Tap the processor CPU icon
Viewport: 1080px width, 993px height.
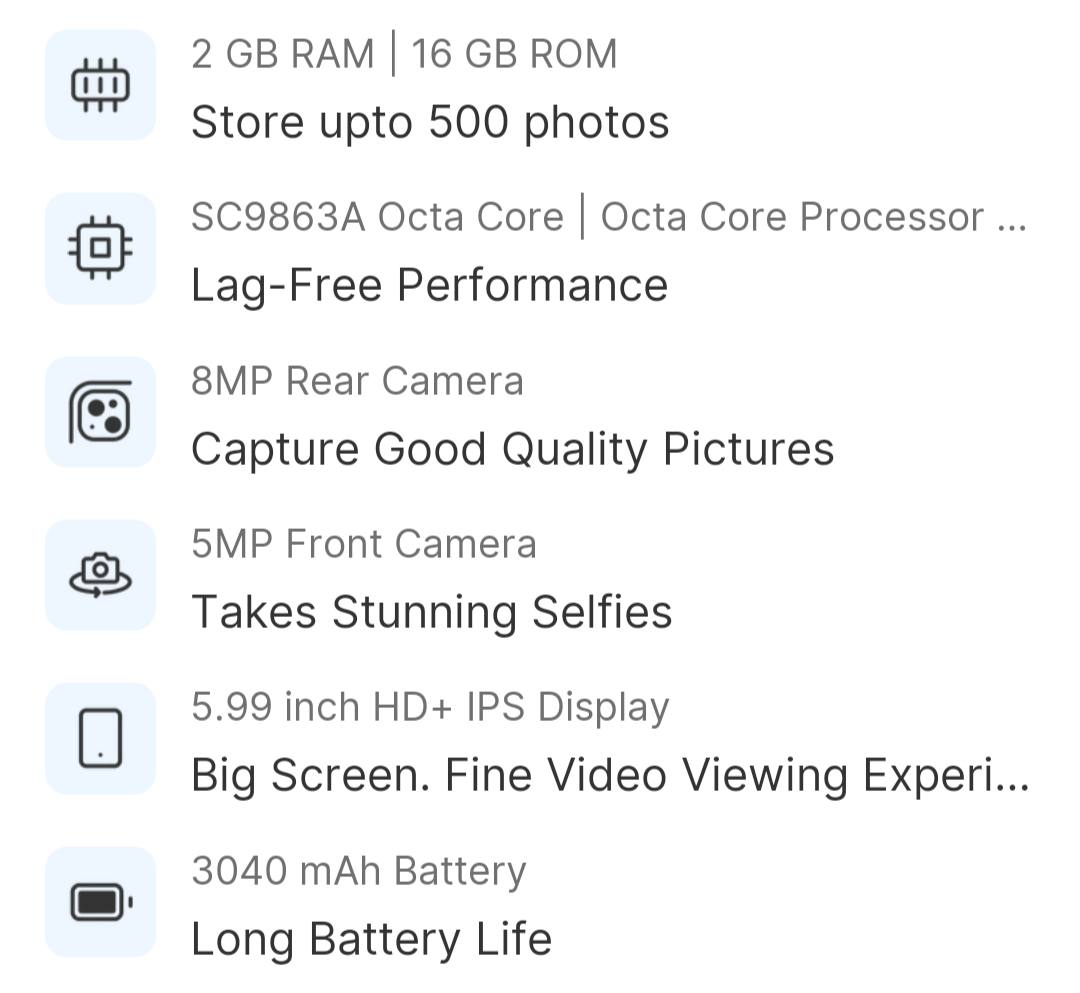click(x=100, y=248)
